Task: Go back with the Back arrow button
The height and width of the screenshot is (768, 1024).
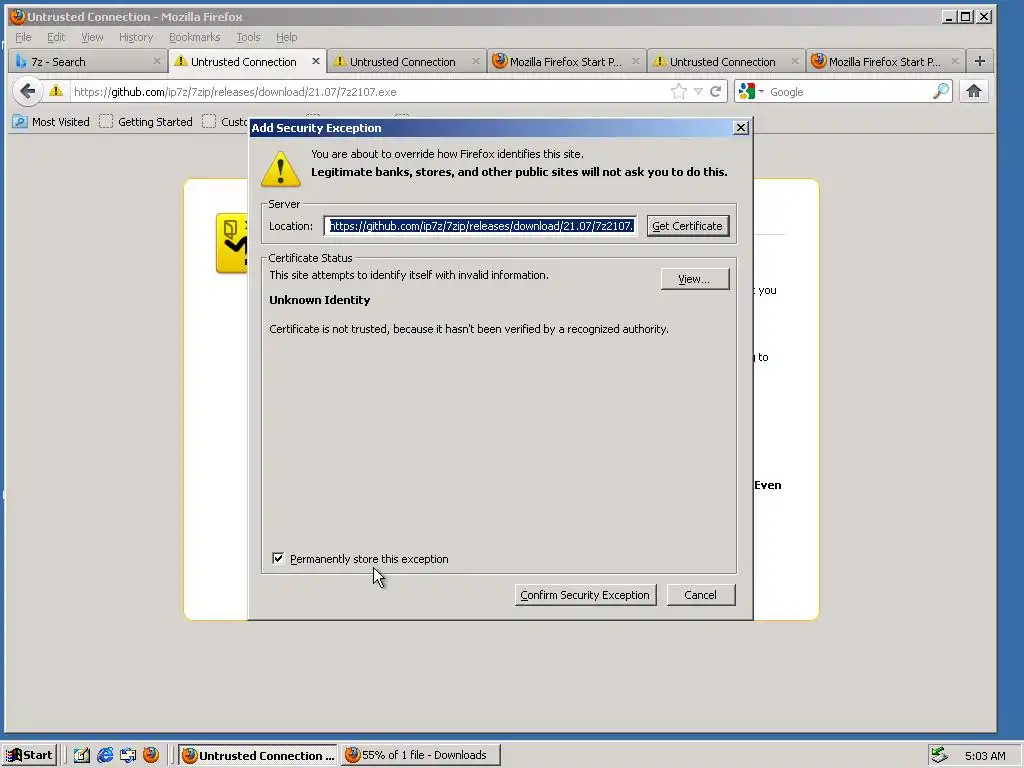Action: (x=27, y=91)
